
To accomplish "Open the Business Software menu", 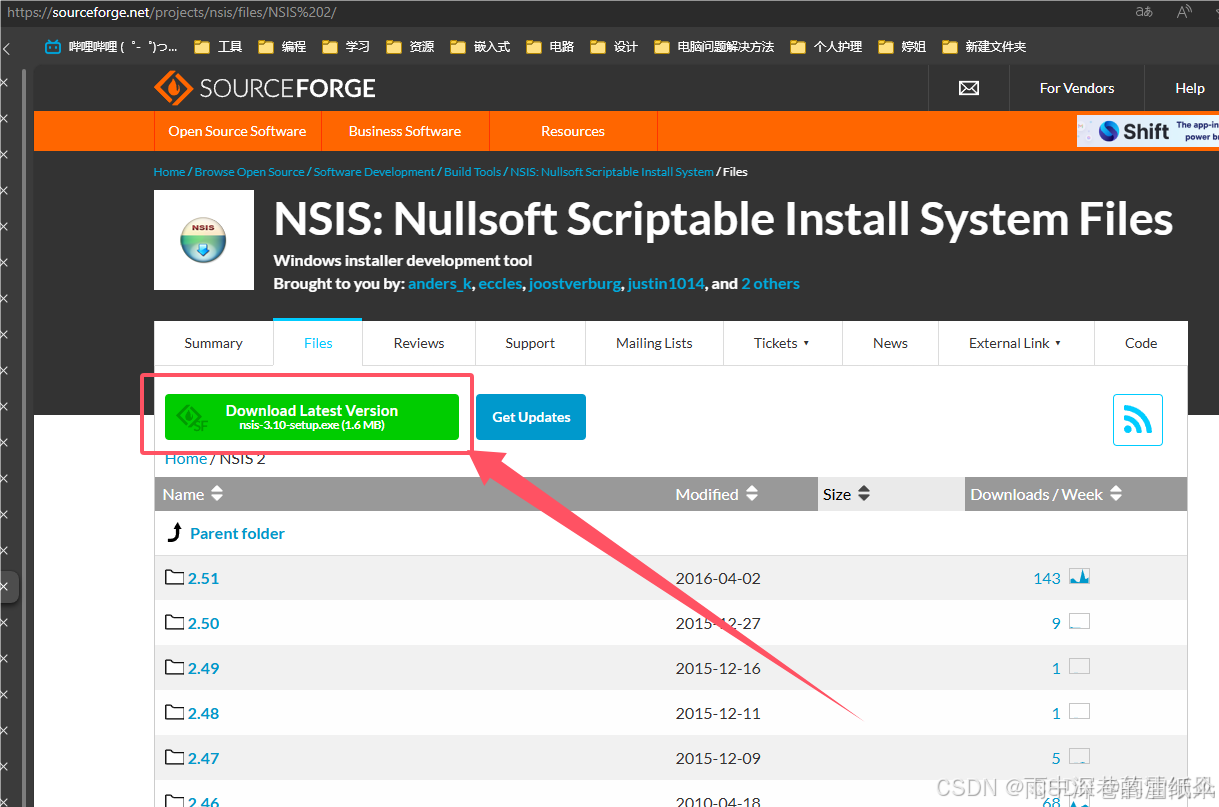I will click(x=405, y=131).
